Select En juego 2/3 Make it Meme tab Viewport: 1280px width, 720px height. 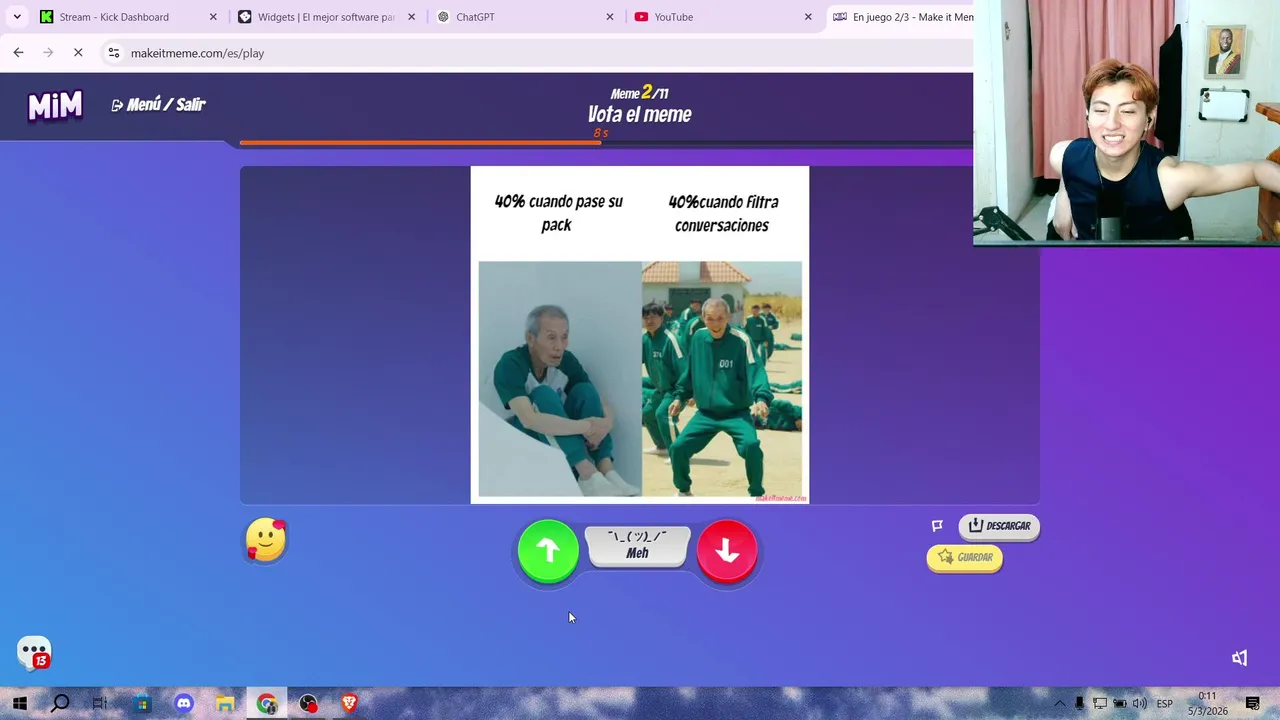[x=900, y=17]
